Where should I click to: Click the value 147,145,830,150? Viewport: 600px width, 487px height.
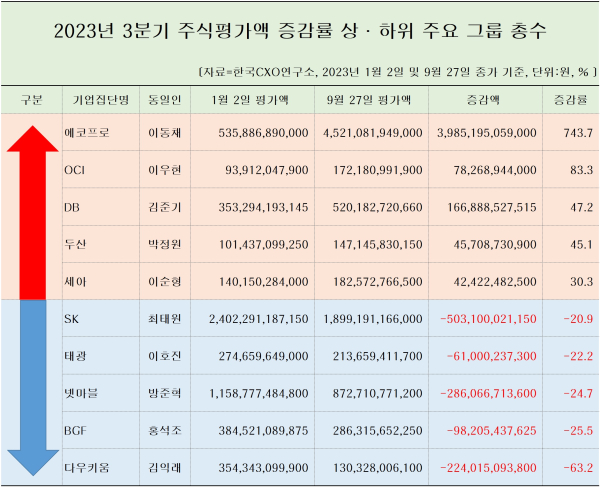(378, 245)
